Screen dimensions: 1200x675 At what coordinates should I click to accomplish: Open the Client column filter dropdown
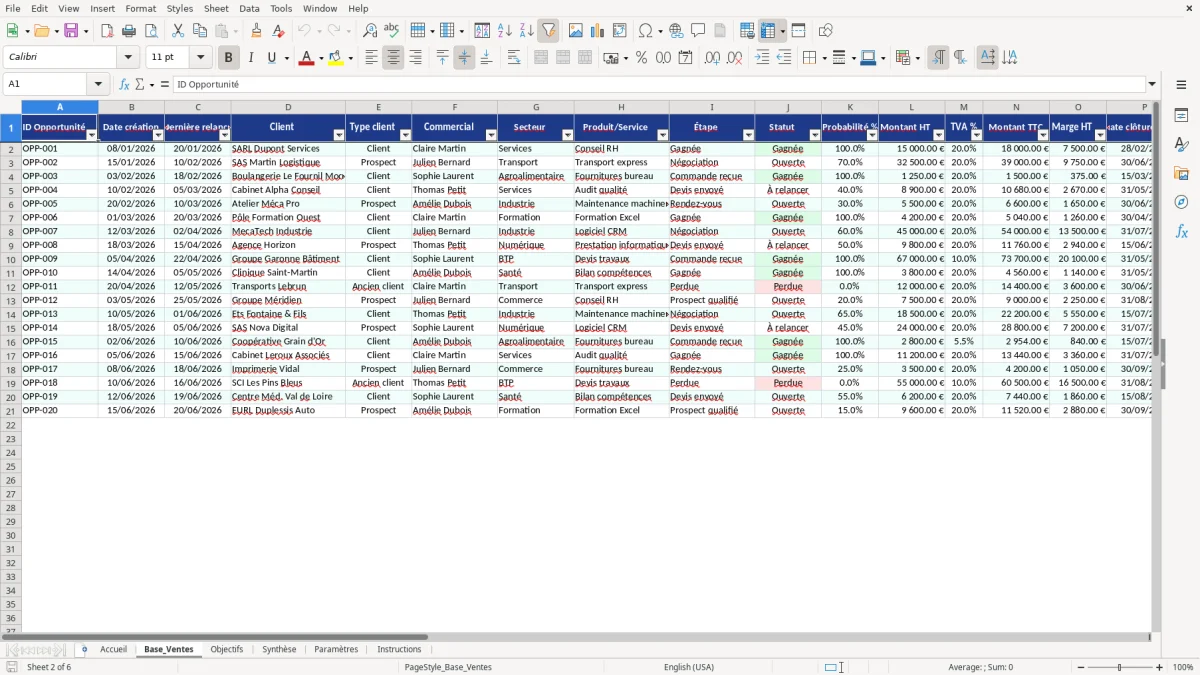(x=338, y=135)
